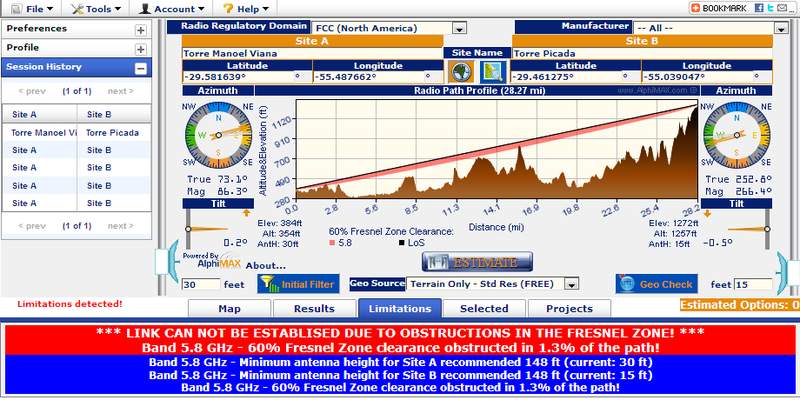Click the bottom next history link

pos(120,226)
